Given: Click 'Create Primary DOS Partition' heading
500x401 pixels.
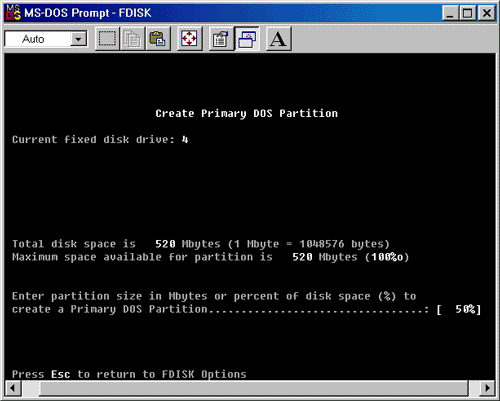Looking at the screenshot, I should pos(247,113).
